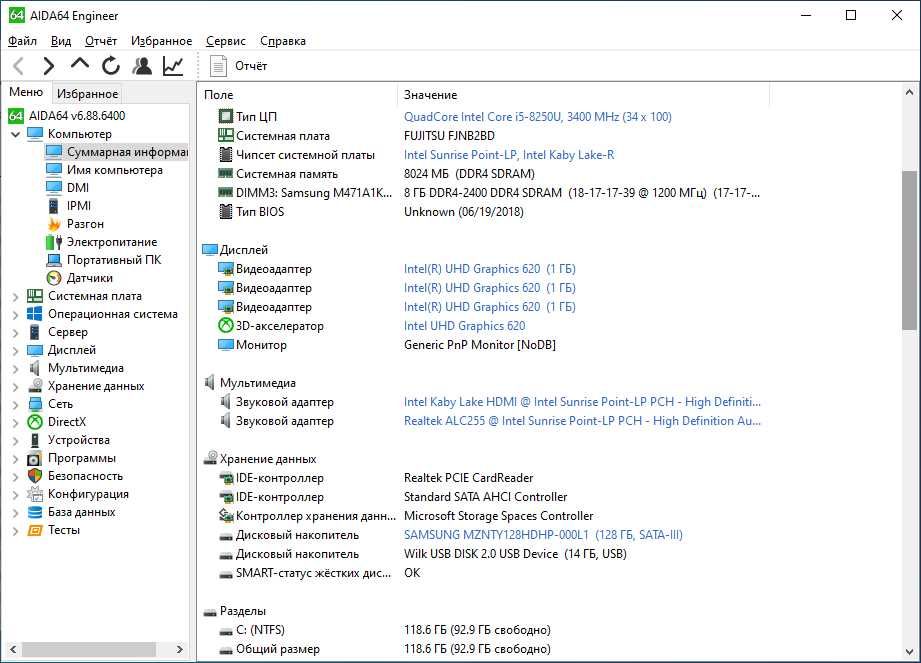This screenshot has height=663, width=921.
Task: Switch to the Меню sidebar tab
Action: (x=26, y=92)
